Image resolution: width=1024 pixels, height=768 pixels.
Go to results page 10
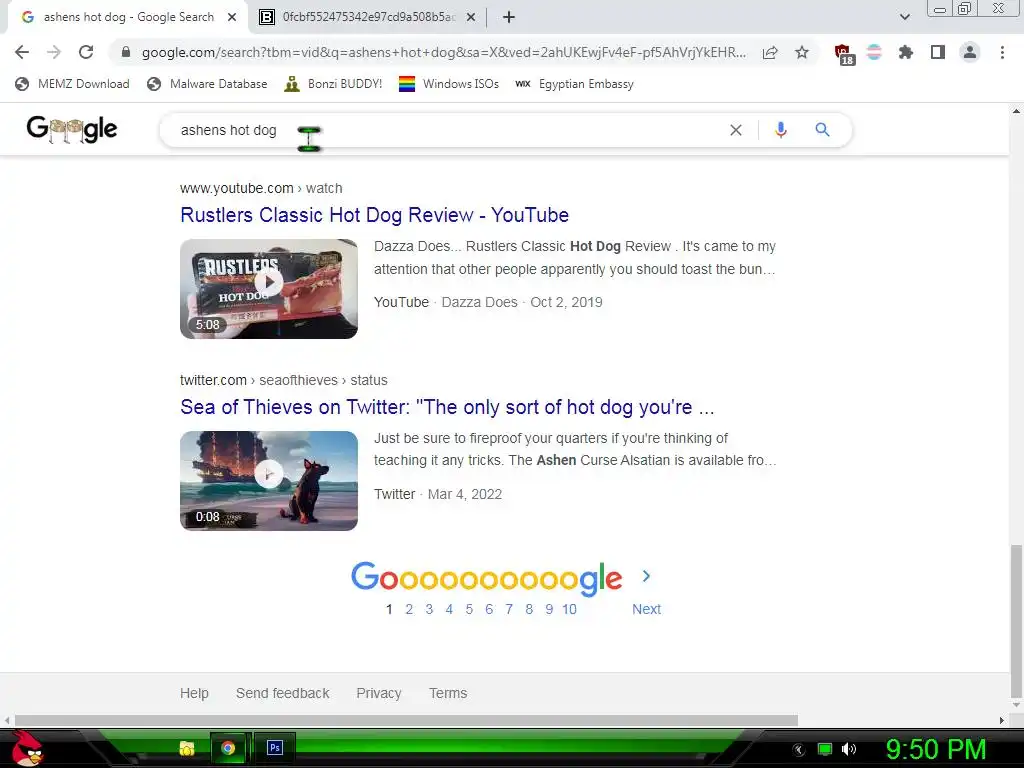tap(569, 609)
